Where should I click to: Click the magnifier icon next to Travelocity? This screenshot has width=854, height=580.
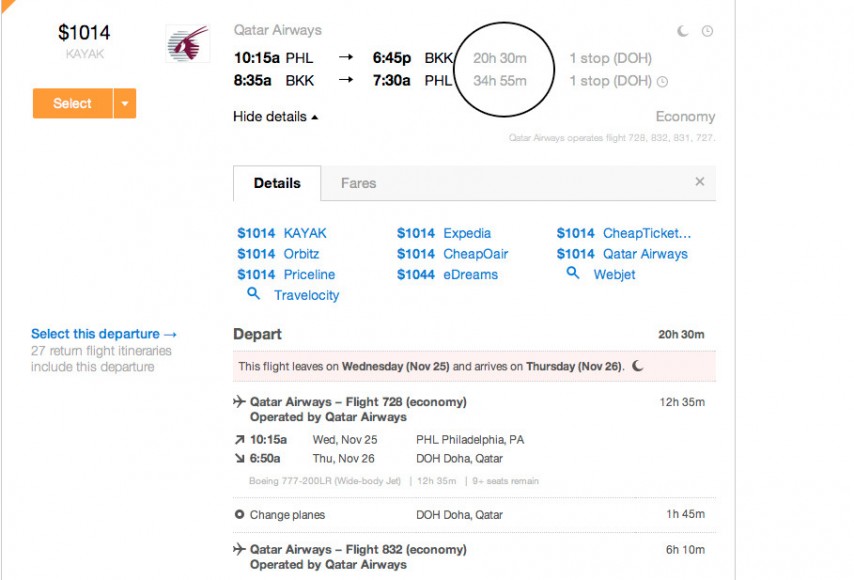click(253, 294)
